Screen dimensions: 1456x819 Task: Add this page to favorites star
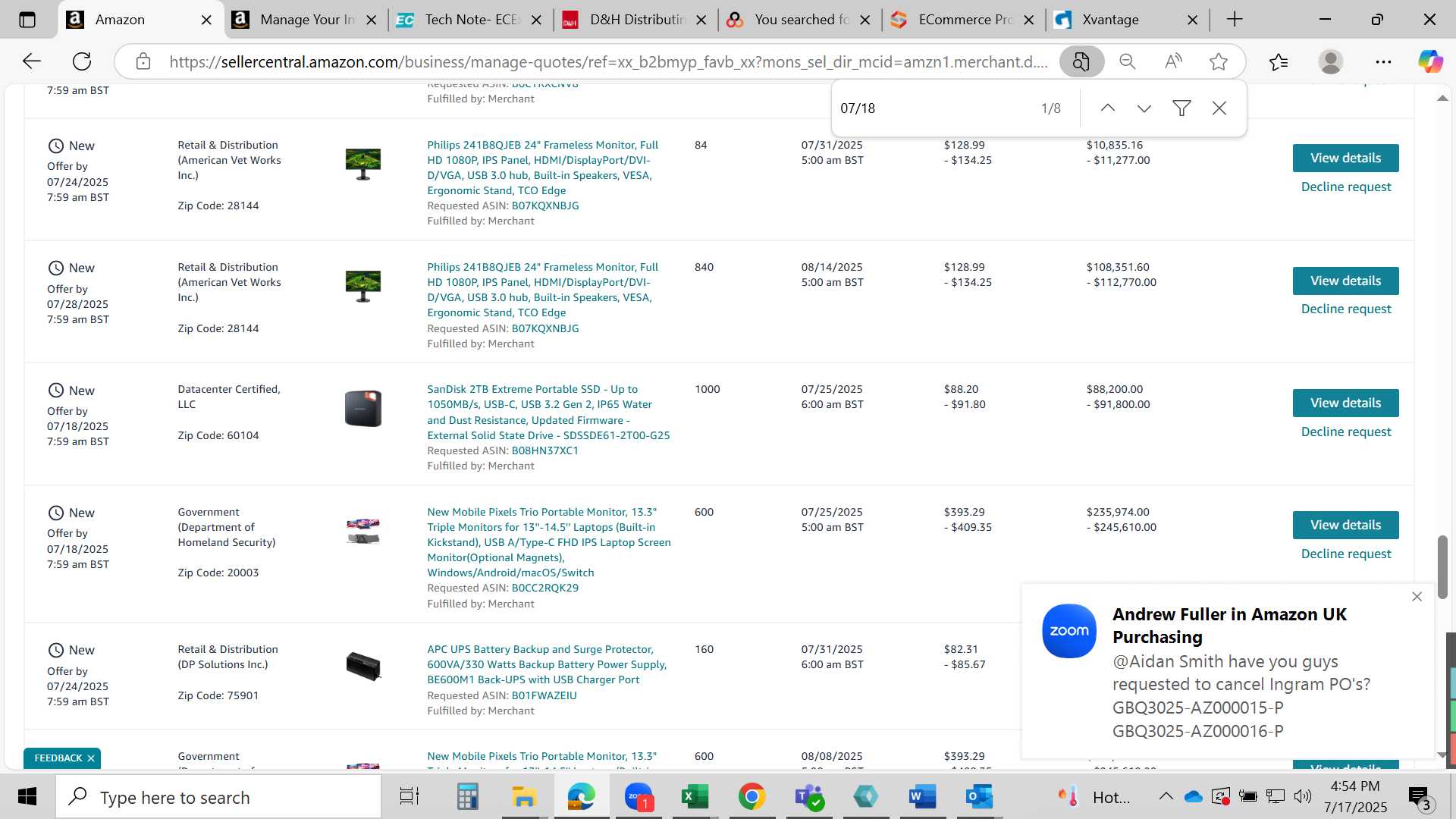pos(1219,61)
